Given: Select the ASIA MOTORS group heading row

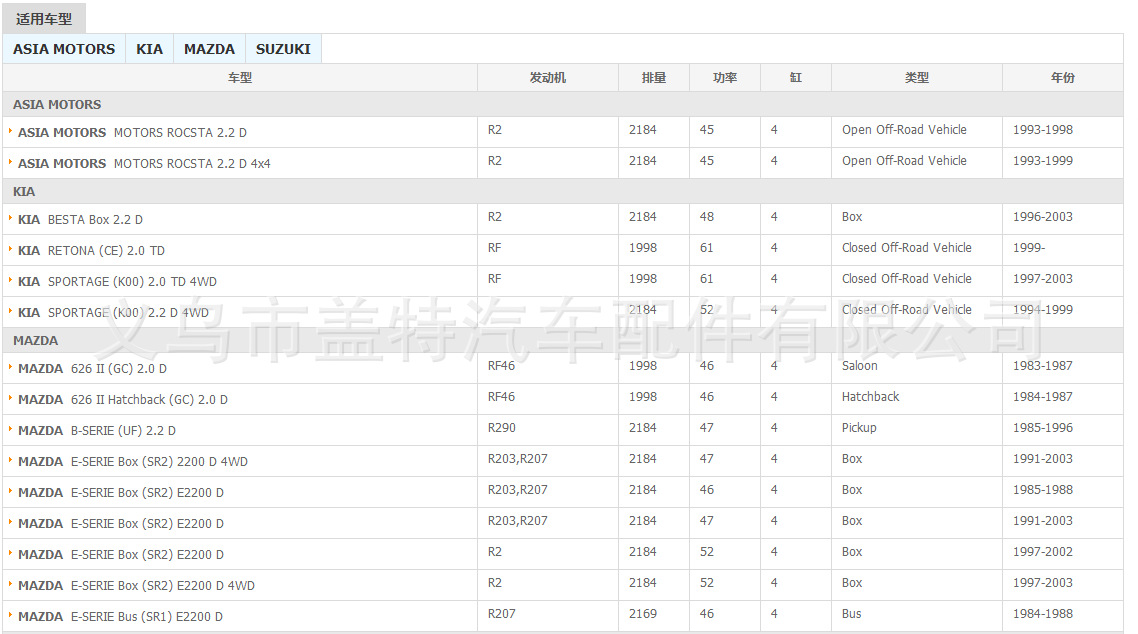Looking at the screenshot, I should pyautogui.click(x=563, y=104).
